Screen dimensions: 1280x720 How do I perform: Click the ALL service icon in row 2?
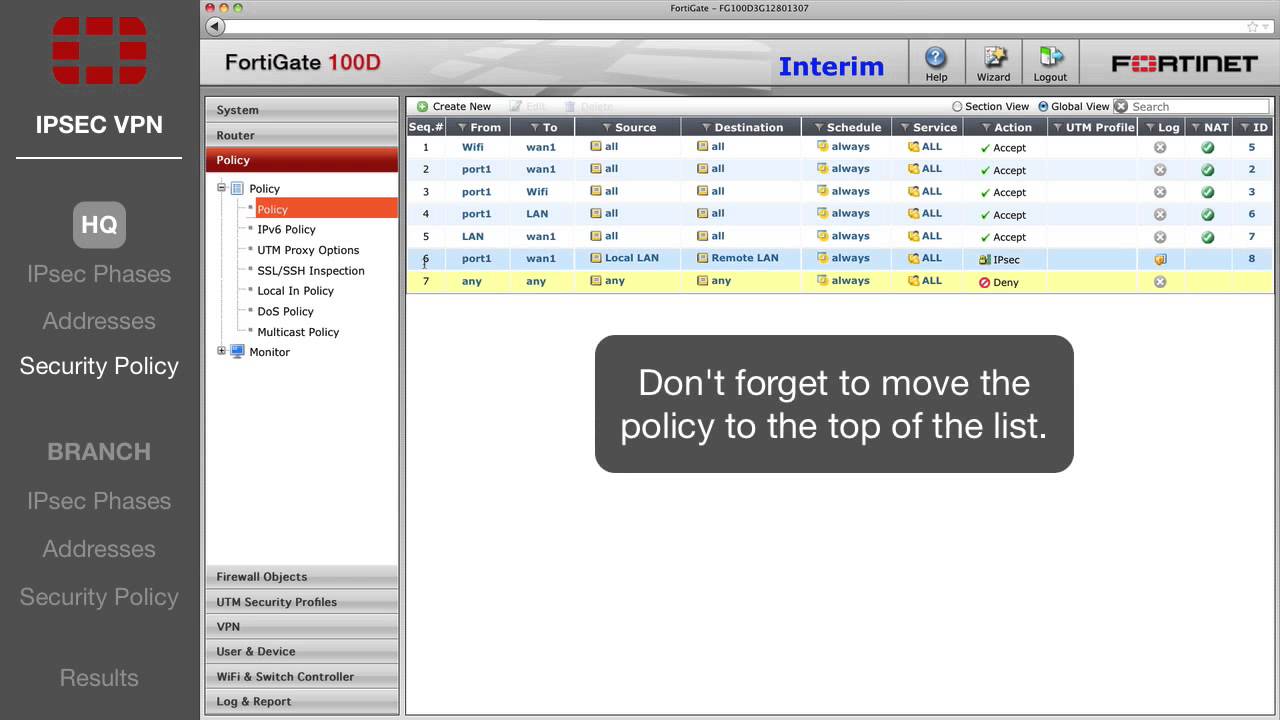tap(913, 169)
